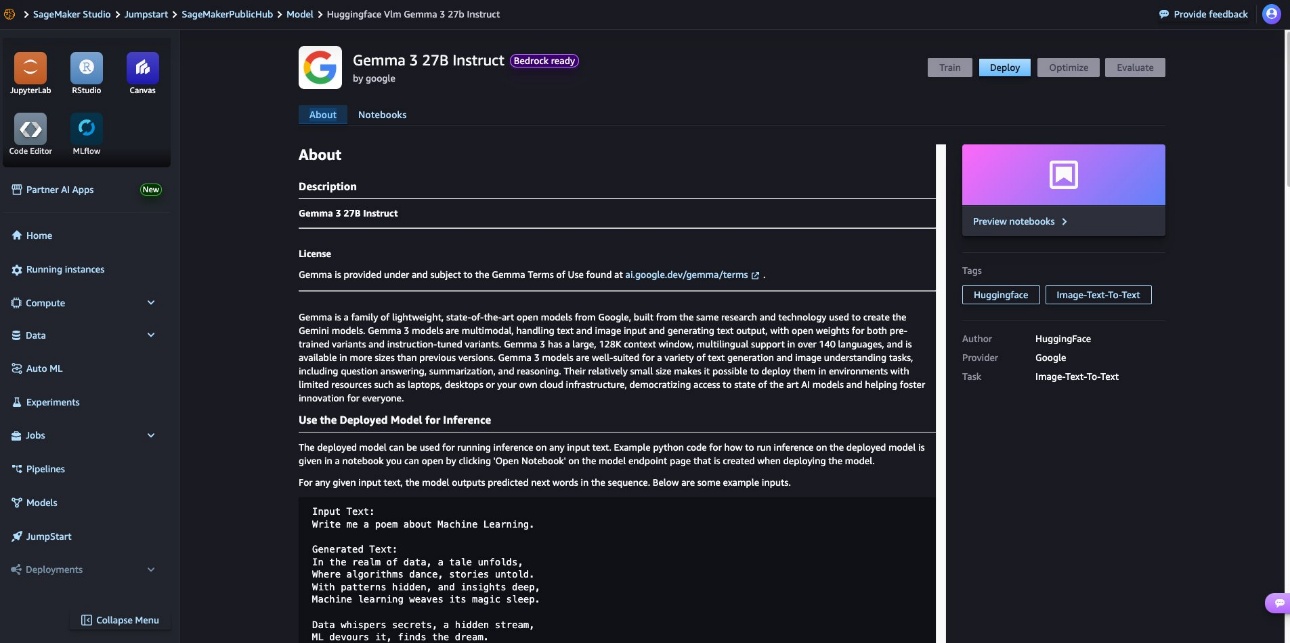
Task: Switch to the Notebooks tab
Action: (382, 115)
